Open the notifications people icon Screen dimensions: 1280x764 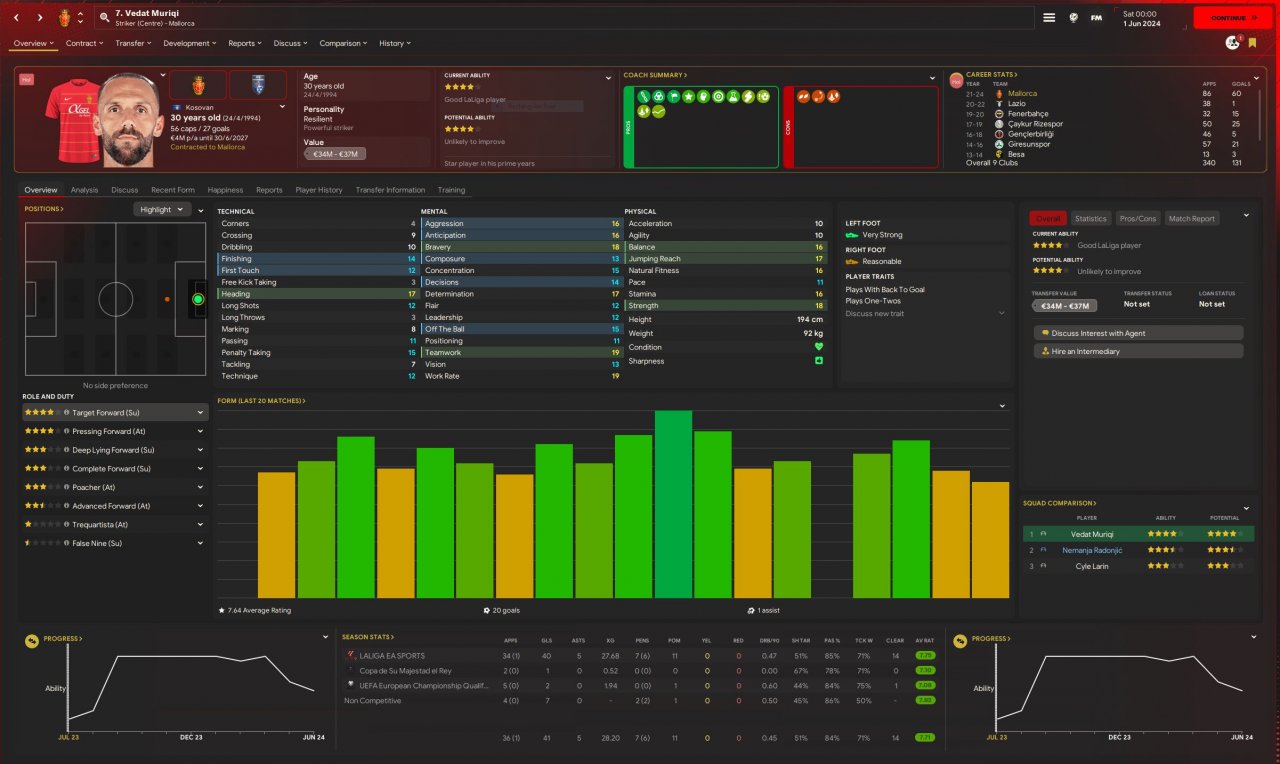pos(1232,43)
